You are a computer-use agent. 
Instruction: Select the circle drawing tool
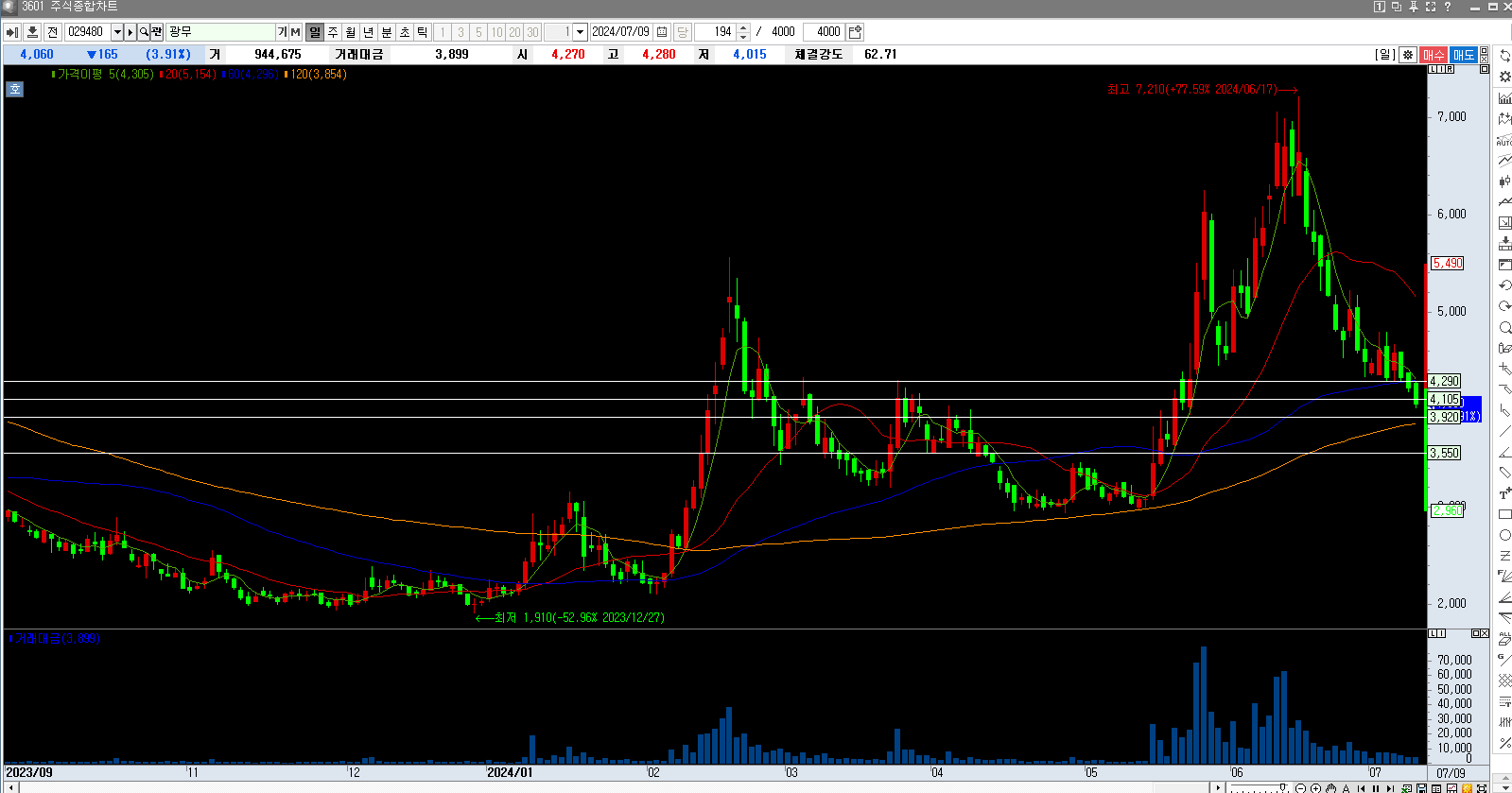[1504, 535]
